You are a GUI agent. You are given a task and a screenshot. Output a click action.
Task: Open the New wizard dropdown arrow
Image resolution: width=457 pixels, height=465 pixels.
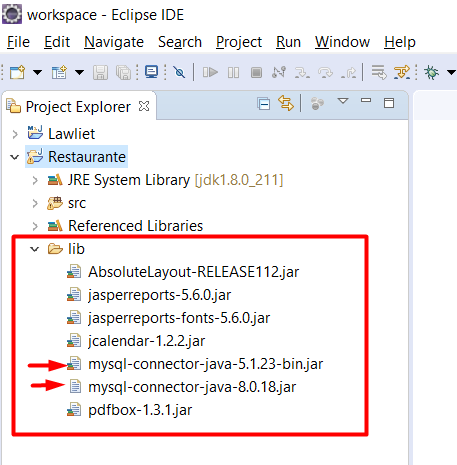pos(37,72)
